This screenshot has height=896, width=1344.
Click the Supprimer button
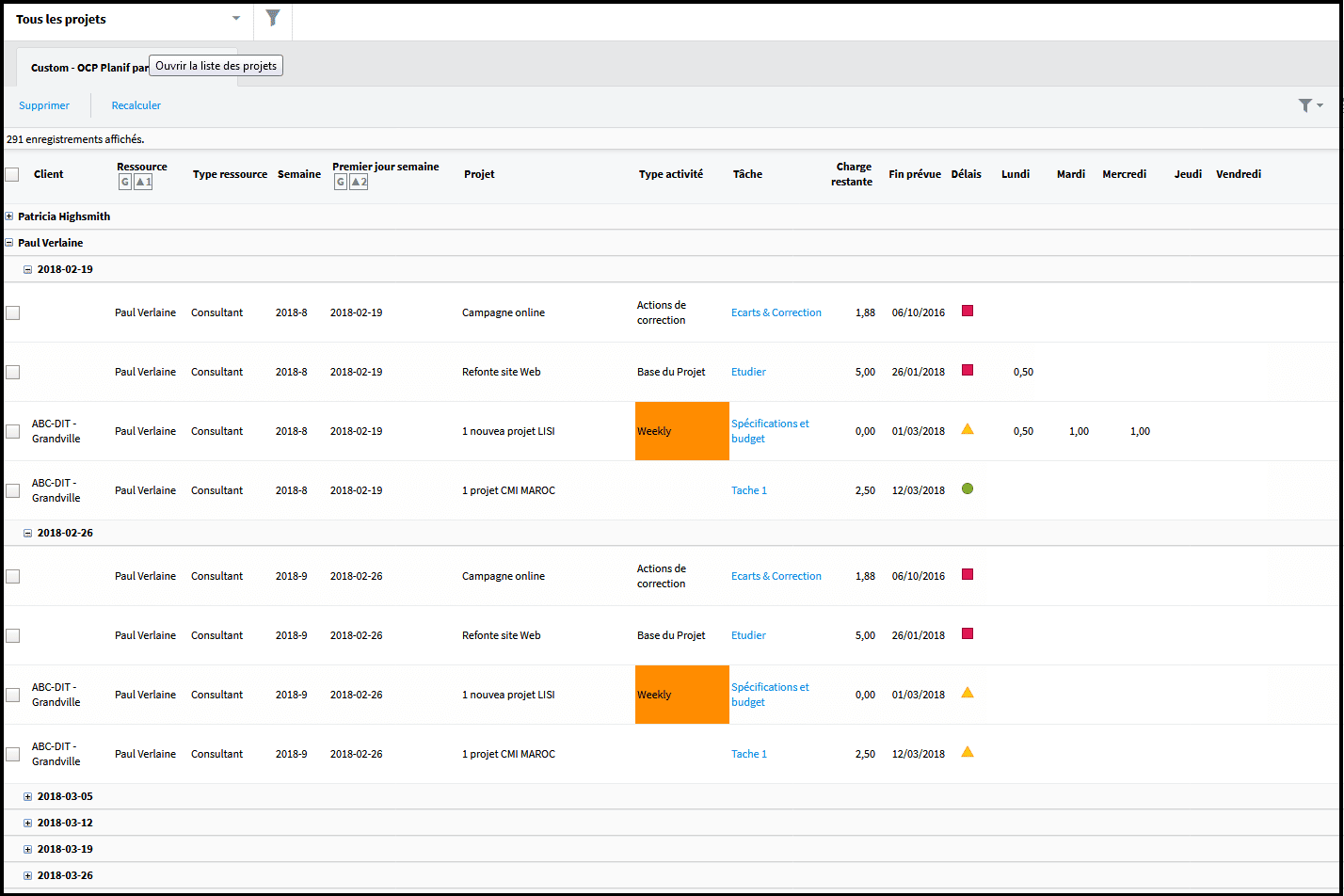click(44, 105)
